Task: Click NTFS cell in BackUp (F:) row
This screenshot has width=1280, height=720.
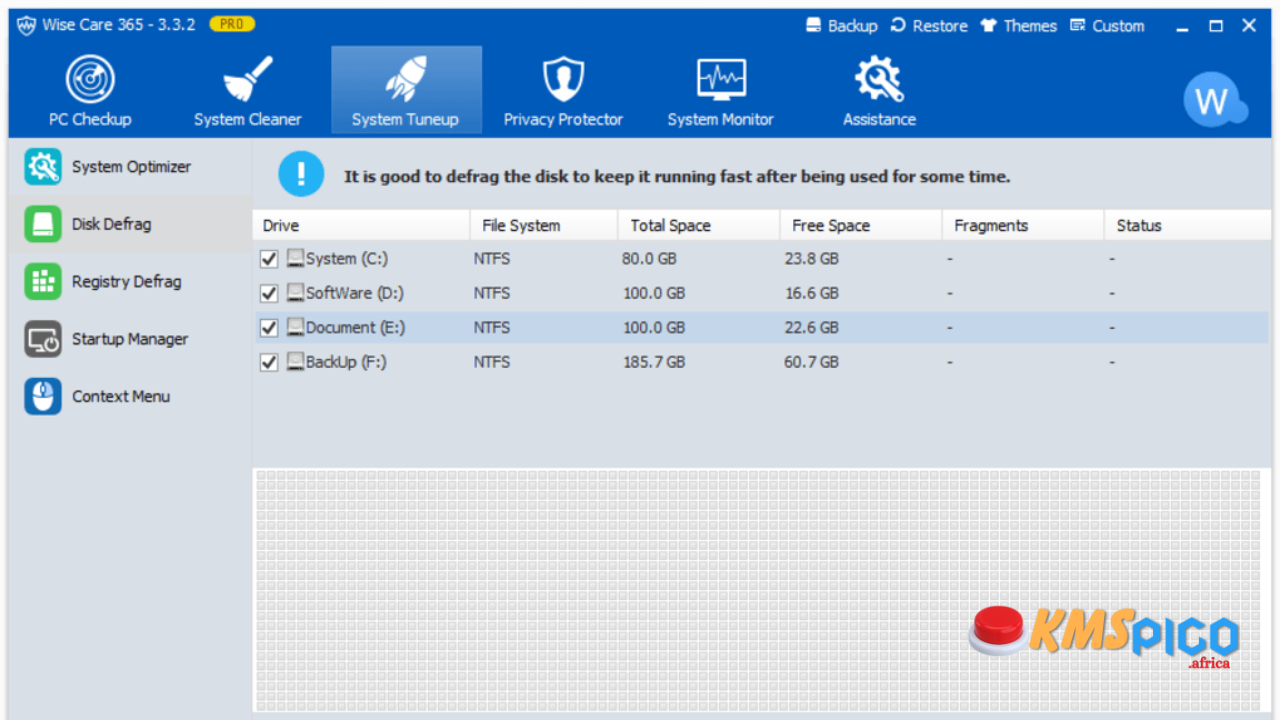Action: 492,362
